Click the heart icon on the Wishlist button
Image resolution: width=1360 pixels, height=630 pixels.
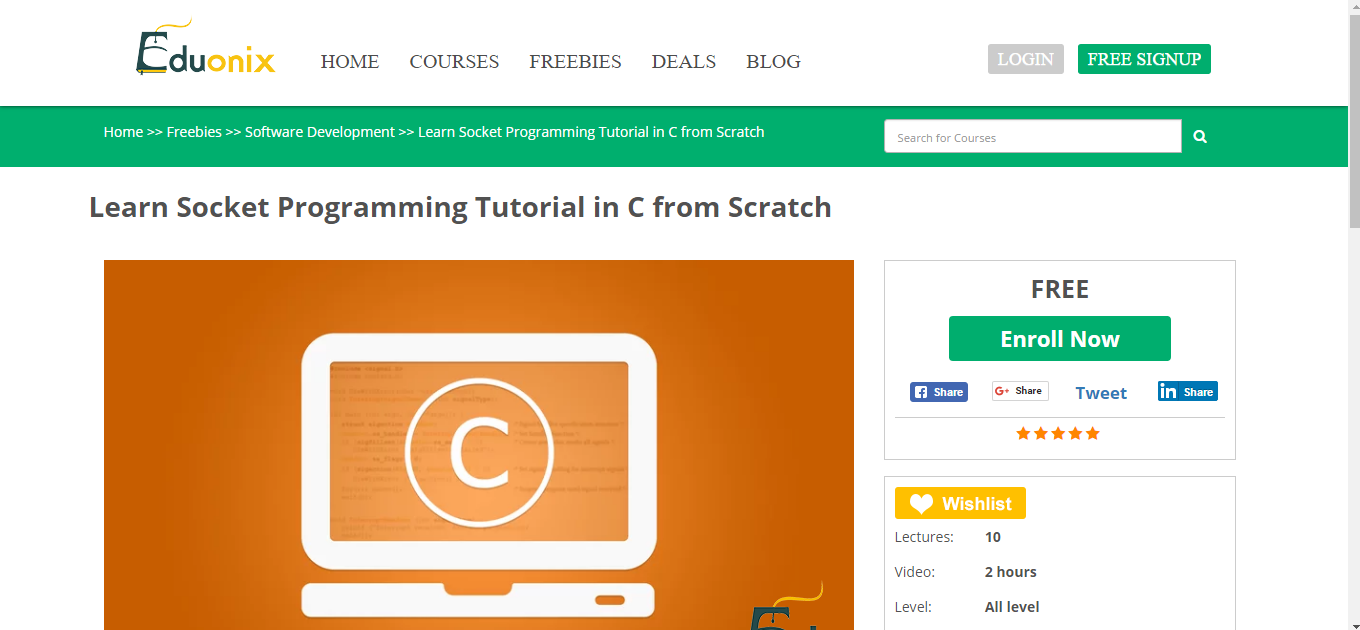pos(919,503)
